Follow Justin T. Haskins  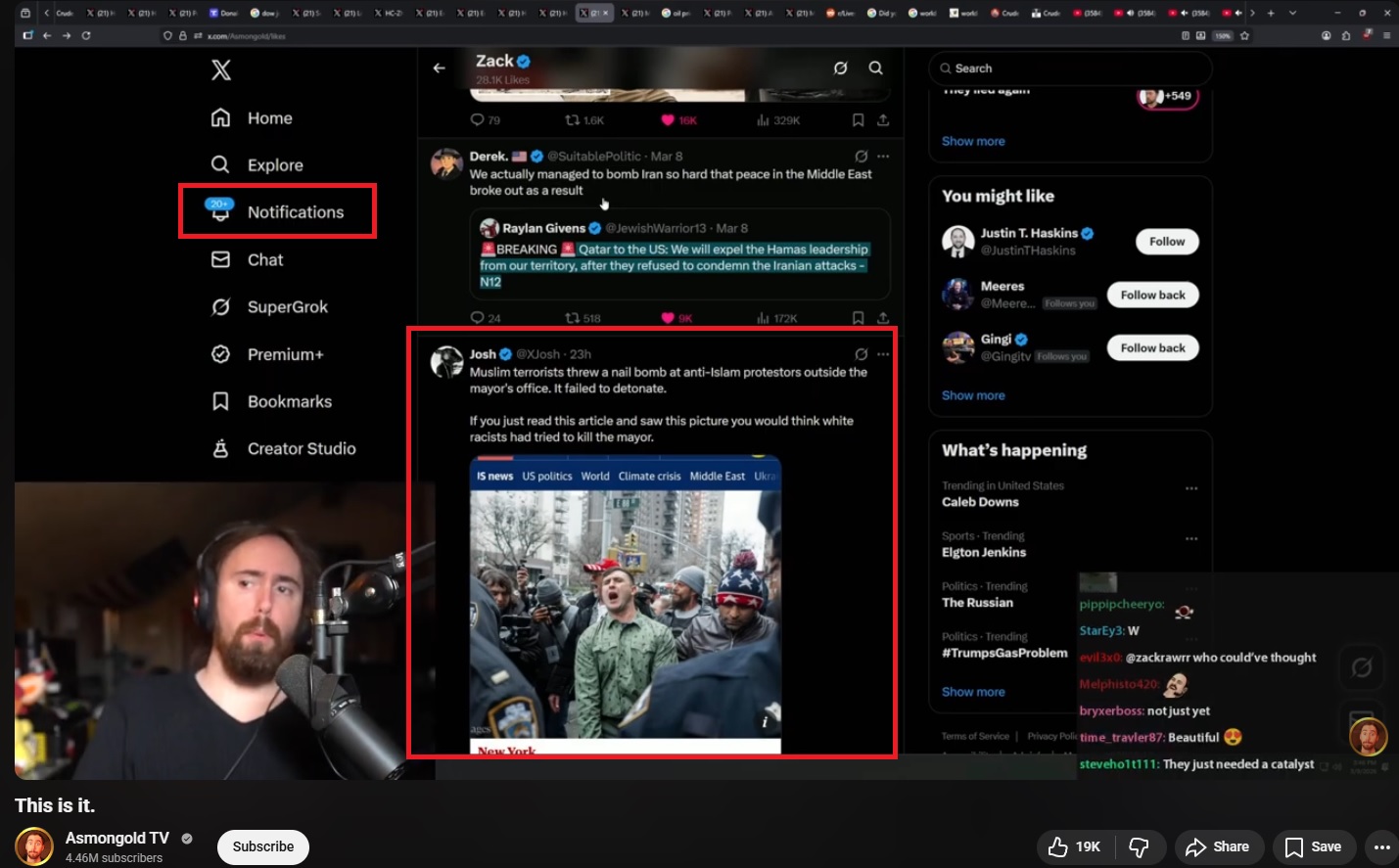pos(1166,242)
